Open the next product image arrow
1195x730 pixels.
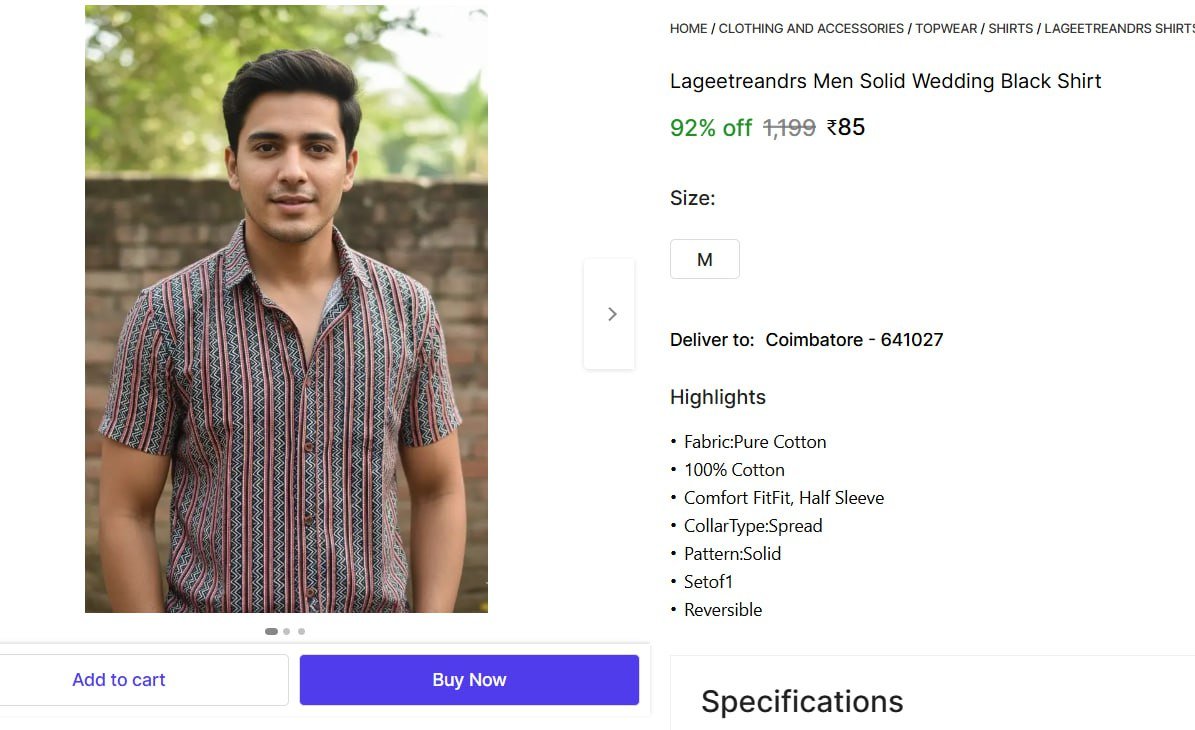(x=611, y=313)
